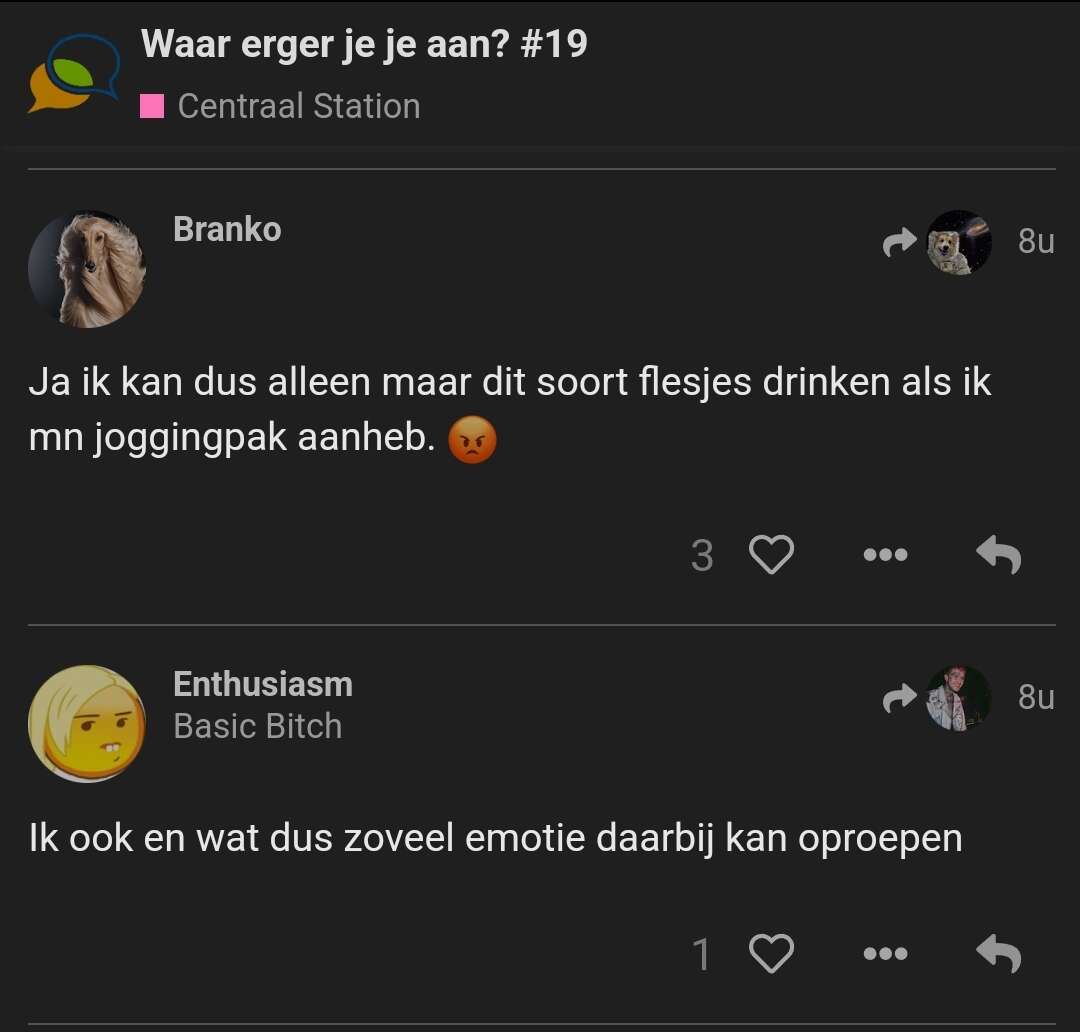Open Branko's username profile

[227, 229]
